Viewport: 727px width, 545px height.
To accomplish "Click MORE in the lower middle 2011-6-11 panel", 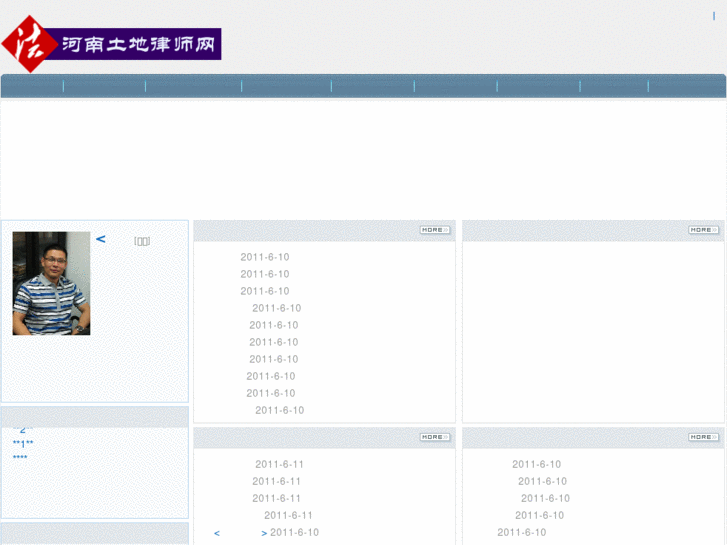I will click(x=435, y=437).
